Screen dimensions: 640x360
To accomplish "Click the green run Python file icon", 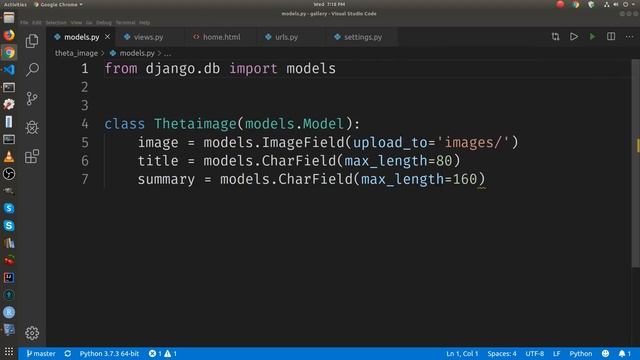I will 592,37.
